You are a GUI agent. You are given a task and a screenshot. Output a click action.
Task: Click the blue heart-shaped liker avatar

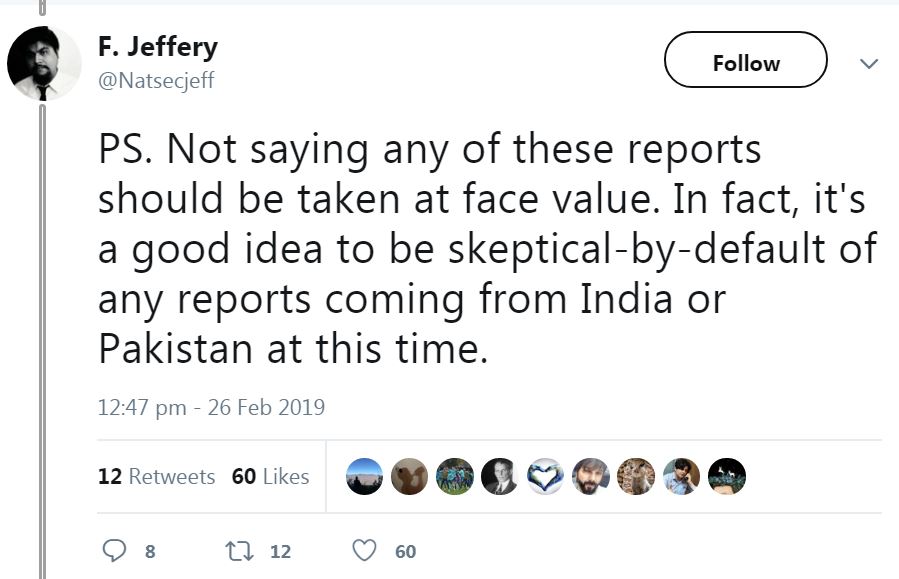pyautogui.click(x=545, y=477)
